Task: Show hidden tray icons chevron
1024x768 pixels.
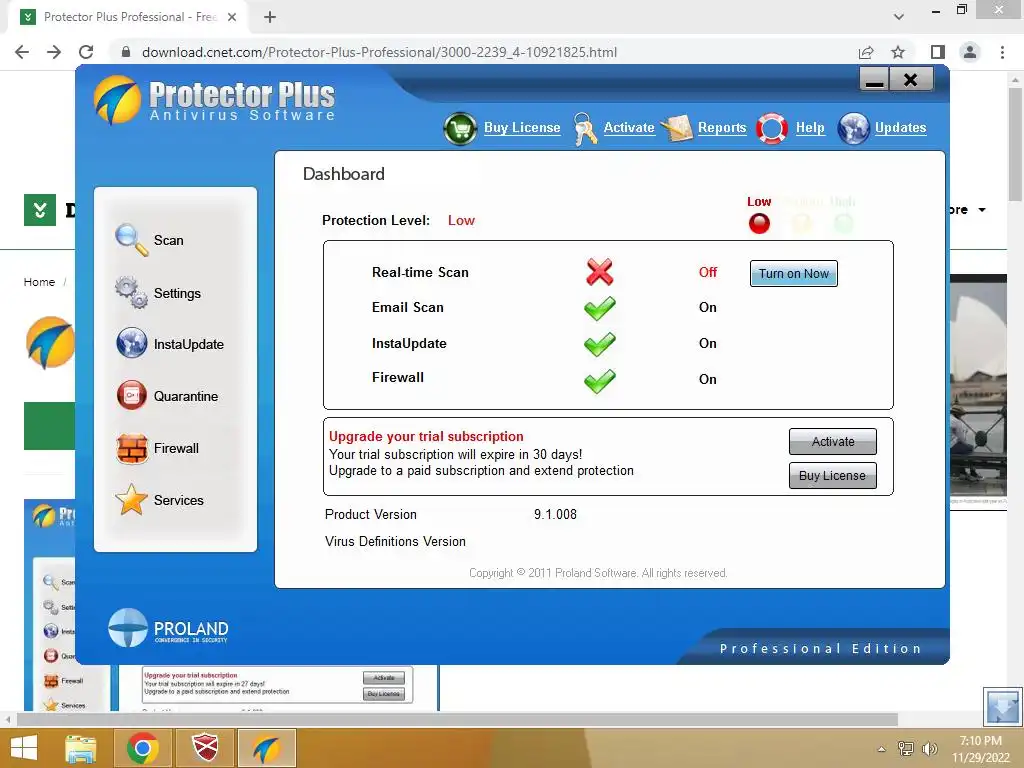Action: click(x=882, y=749)
